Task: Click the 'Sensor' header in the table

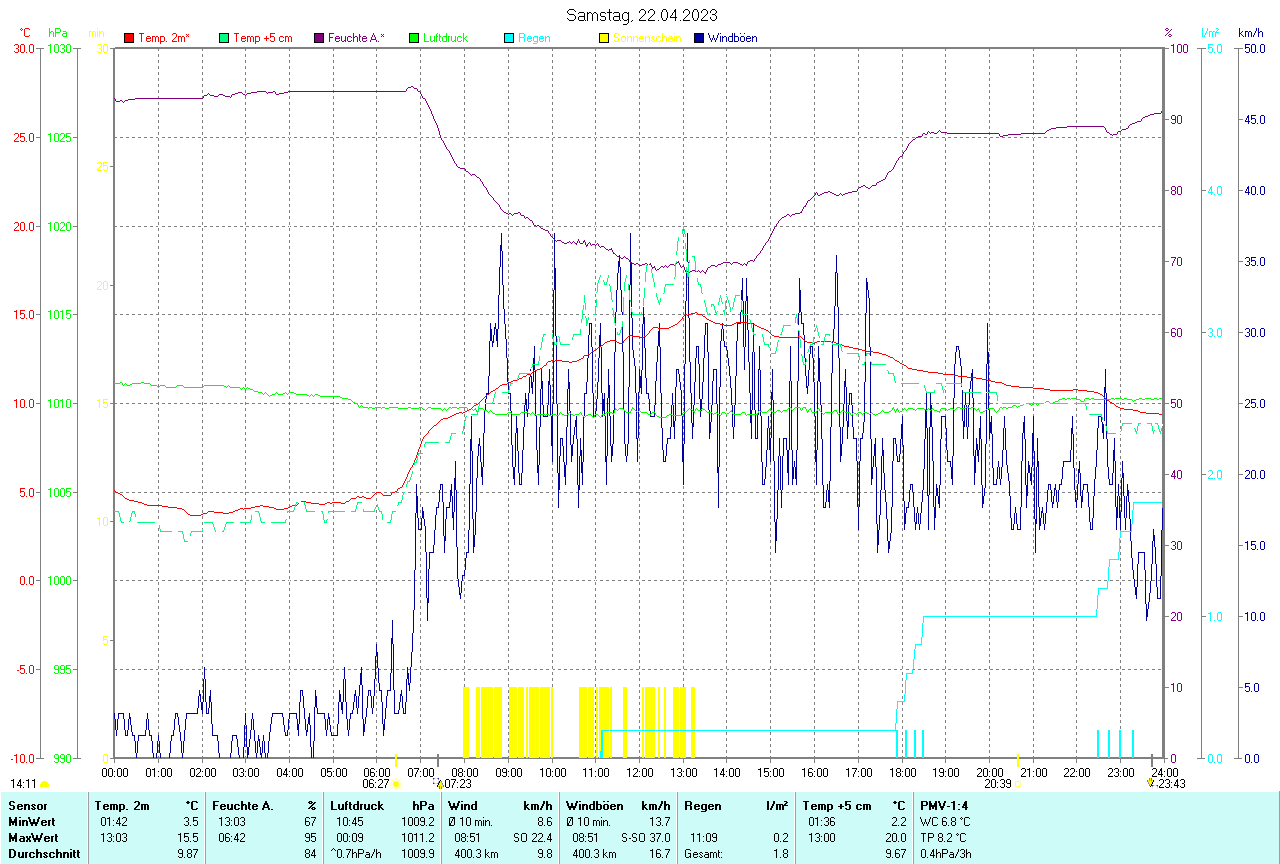Action: coord(26,805)
